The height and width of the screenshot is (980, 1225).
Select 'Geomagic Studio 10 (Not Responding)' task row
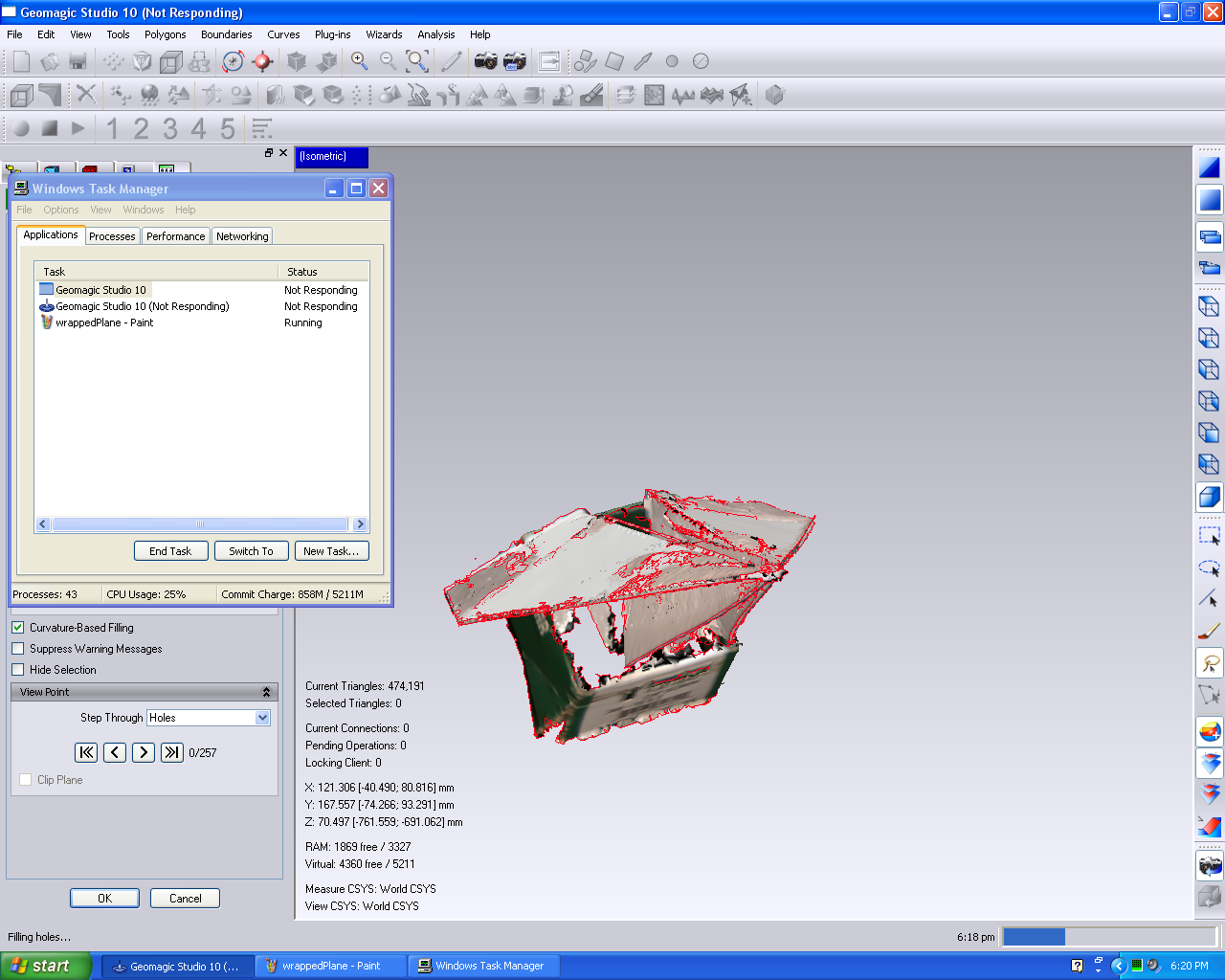[x=202, y=306]
